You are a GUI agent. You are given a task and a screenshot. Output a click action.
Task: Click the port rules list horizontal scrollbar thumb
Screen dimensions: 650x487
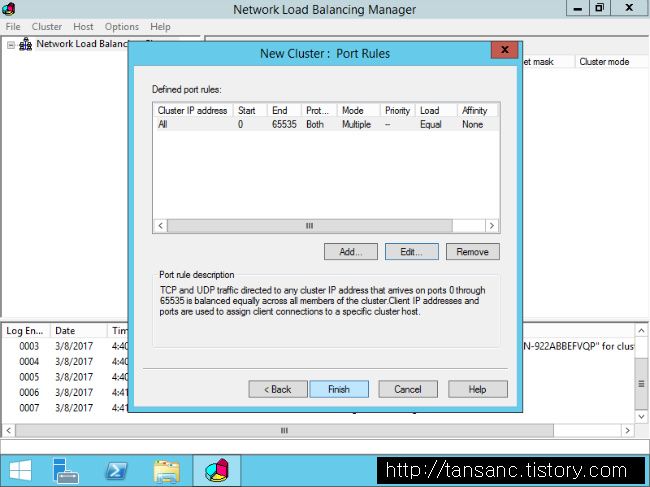pyautogui.click(x=310, y=226)
